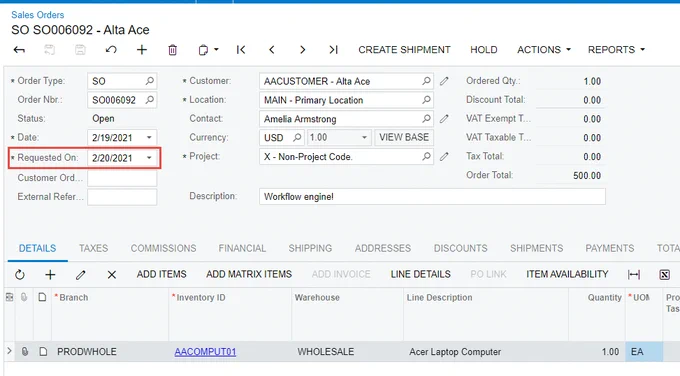Switch to the ADDRESSES tab
The image size is (680, 376).
point(382,248)
